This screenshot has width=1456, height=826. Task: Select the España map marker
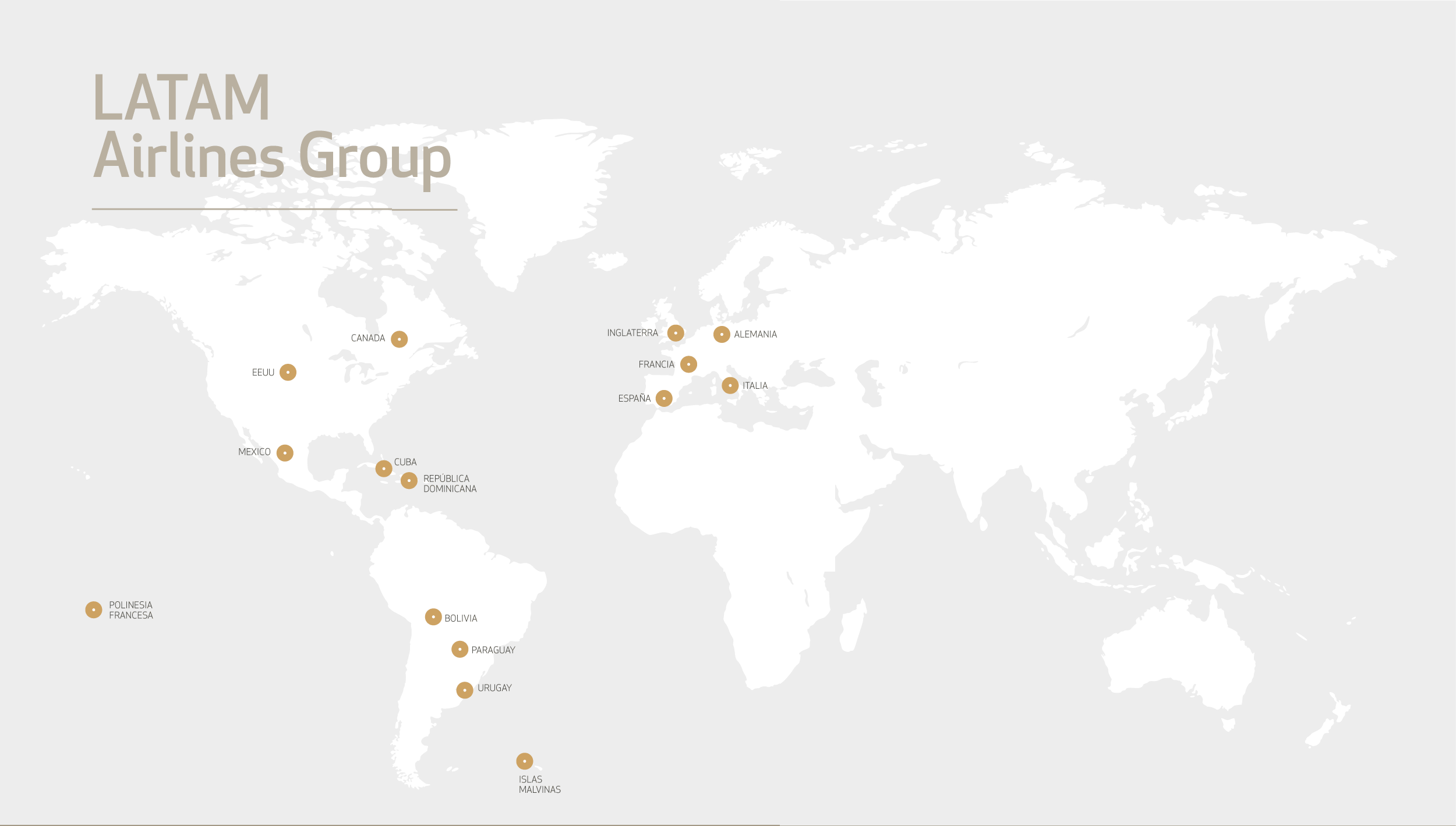(x=664, y=398)
